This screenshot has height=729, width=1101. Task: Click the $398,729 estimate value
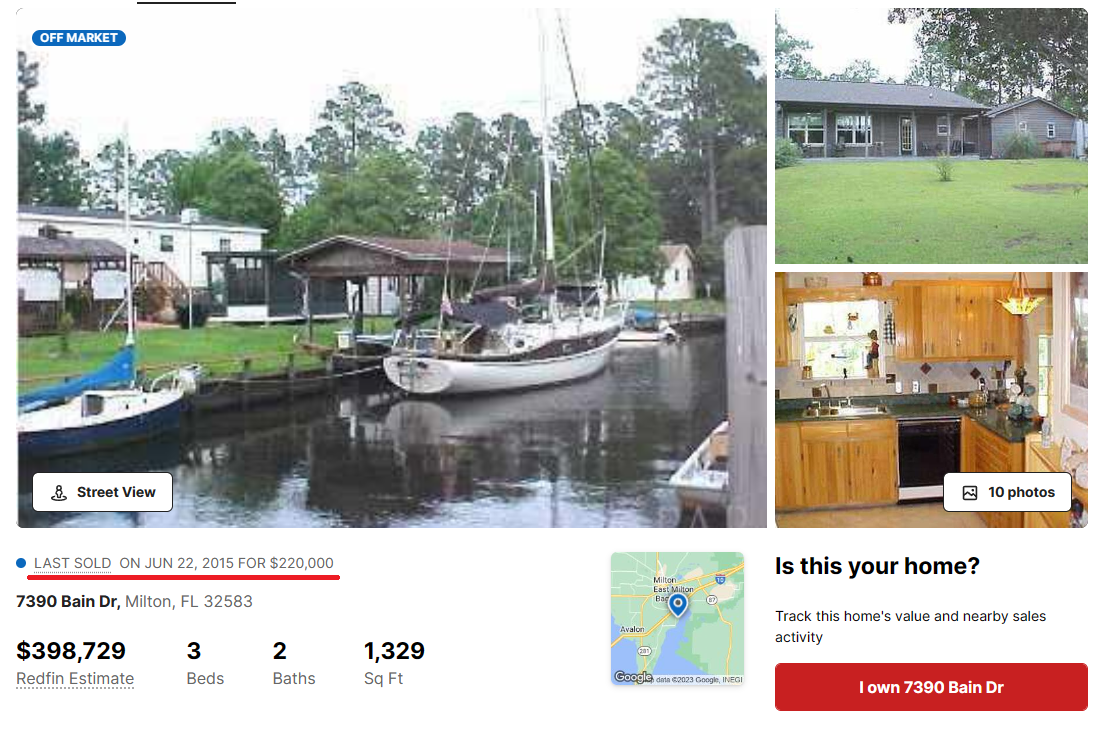(x=71, y=650)
